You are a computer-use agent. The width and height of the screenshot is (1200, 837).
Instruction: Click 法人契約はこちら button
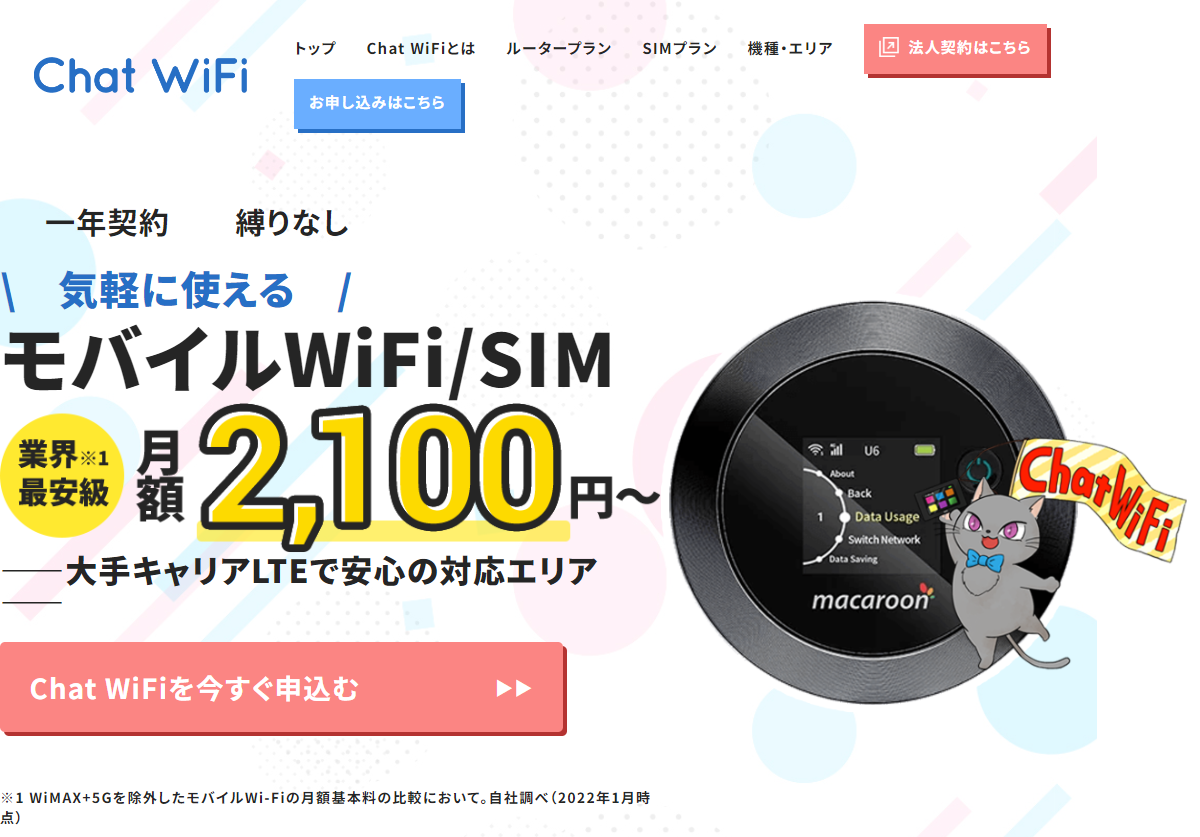point(955,48)
